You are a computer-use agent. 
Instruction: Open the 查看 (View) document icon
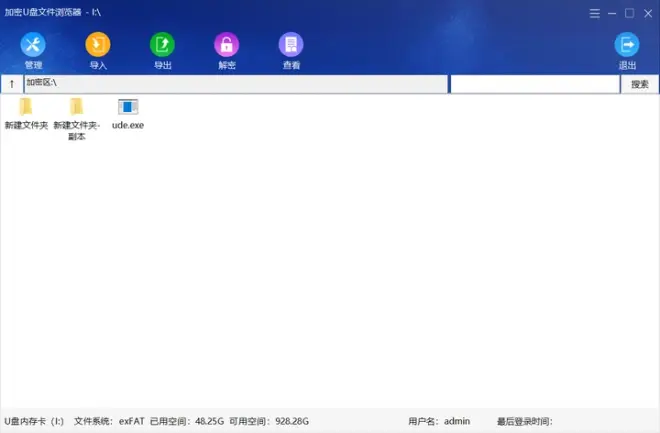coord(291,46)
